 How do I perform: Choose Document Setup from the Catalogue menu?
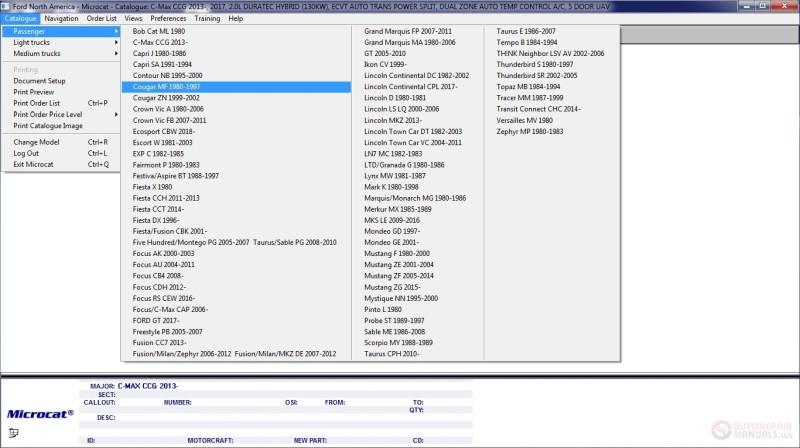(61, 81)
